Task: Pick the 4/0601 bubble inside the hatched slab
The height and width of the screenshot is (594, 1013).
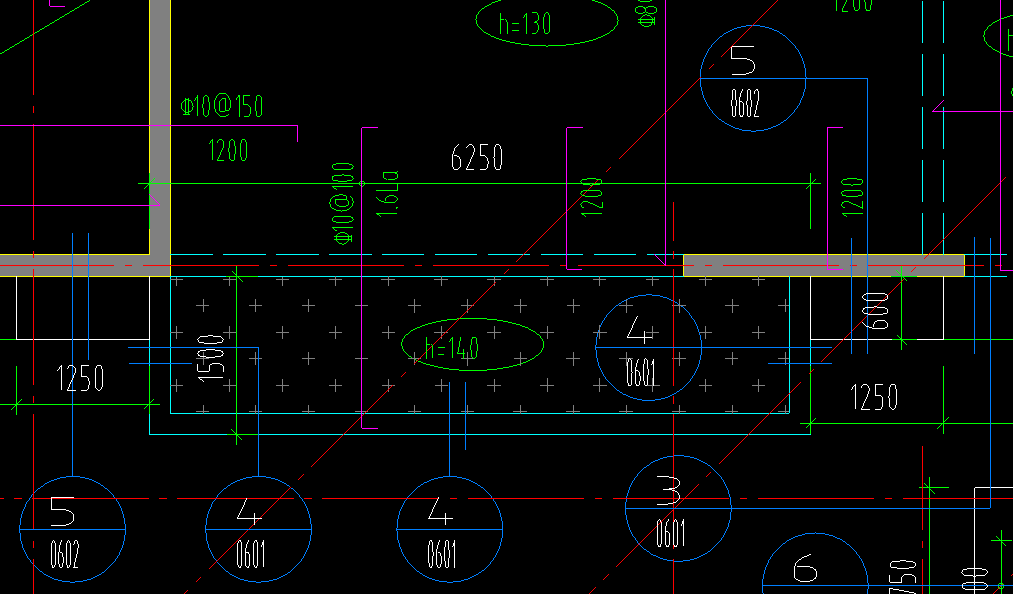Action: click(x=649, y=348)
